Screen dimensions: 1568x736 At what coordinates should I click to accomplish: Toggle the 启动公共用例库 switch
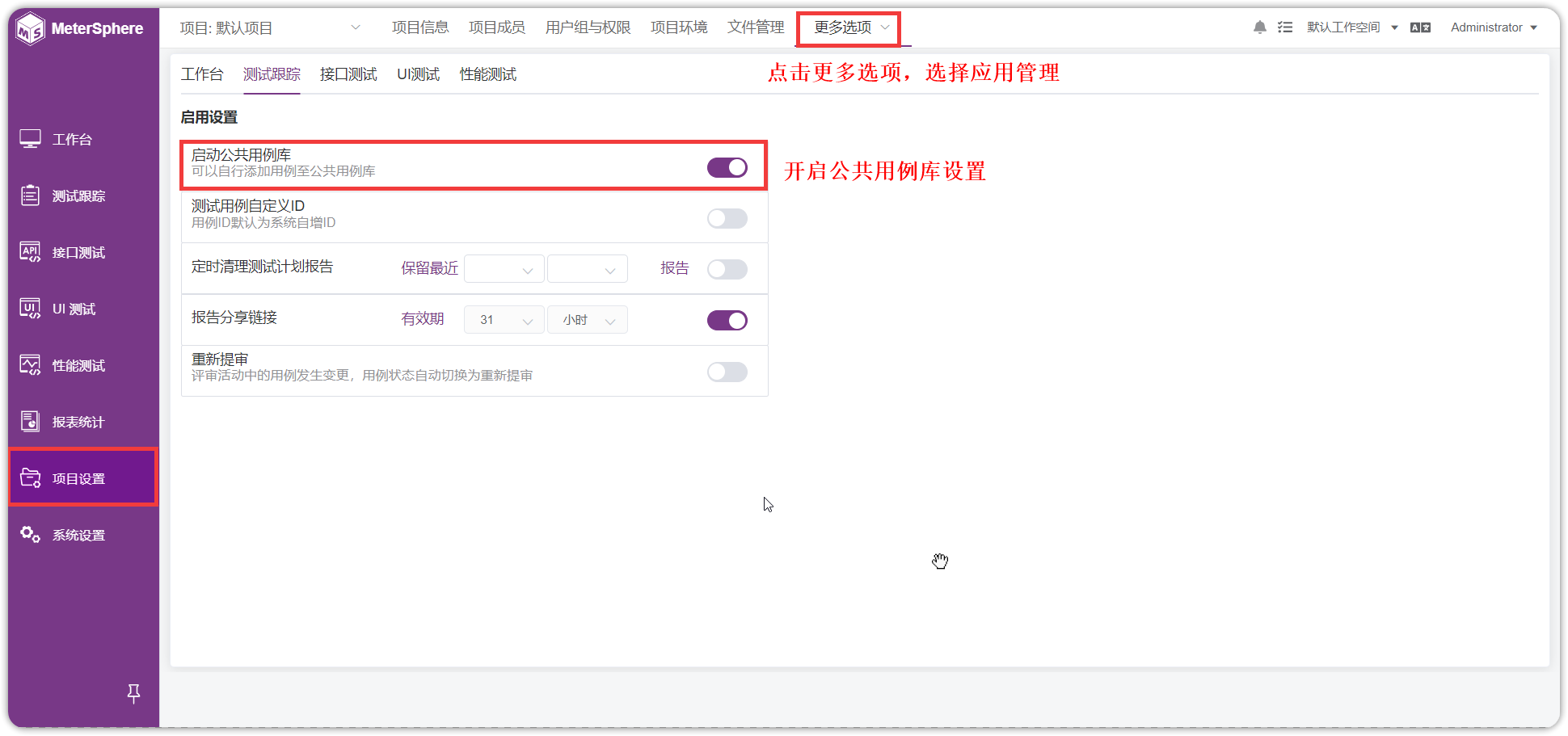tap(727, 167)
